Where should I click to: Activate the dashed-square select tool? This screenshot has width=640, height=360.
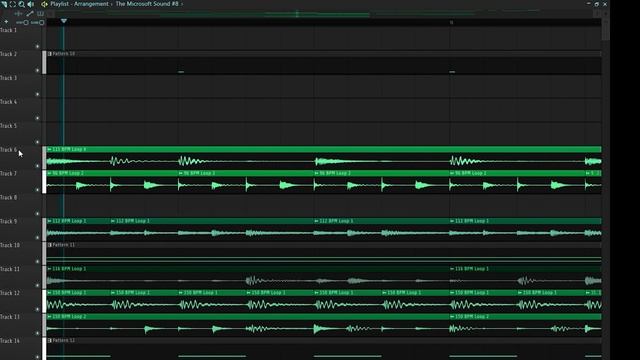pyautogui.click(x=13, y=4)
